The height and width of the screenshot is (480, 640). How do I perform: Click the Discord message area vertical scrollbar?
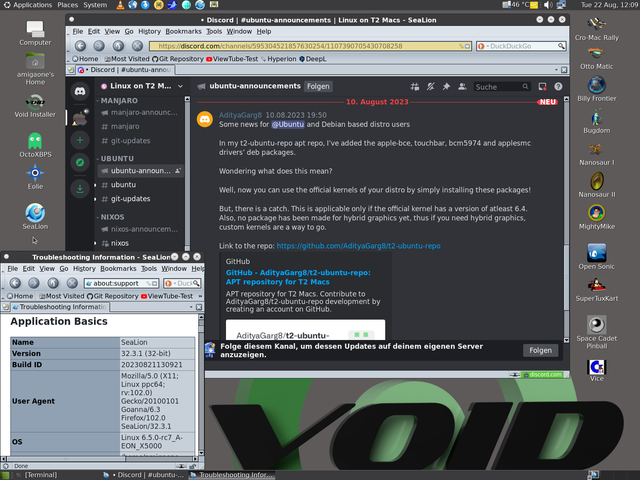[x=566, y=219]
